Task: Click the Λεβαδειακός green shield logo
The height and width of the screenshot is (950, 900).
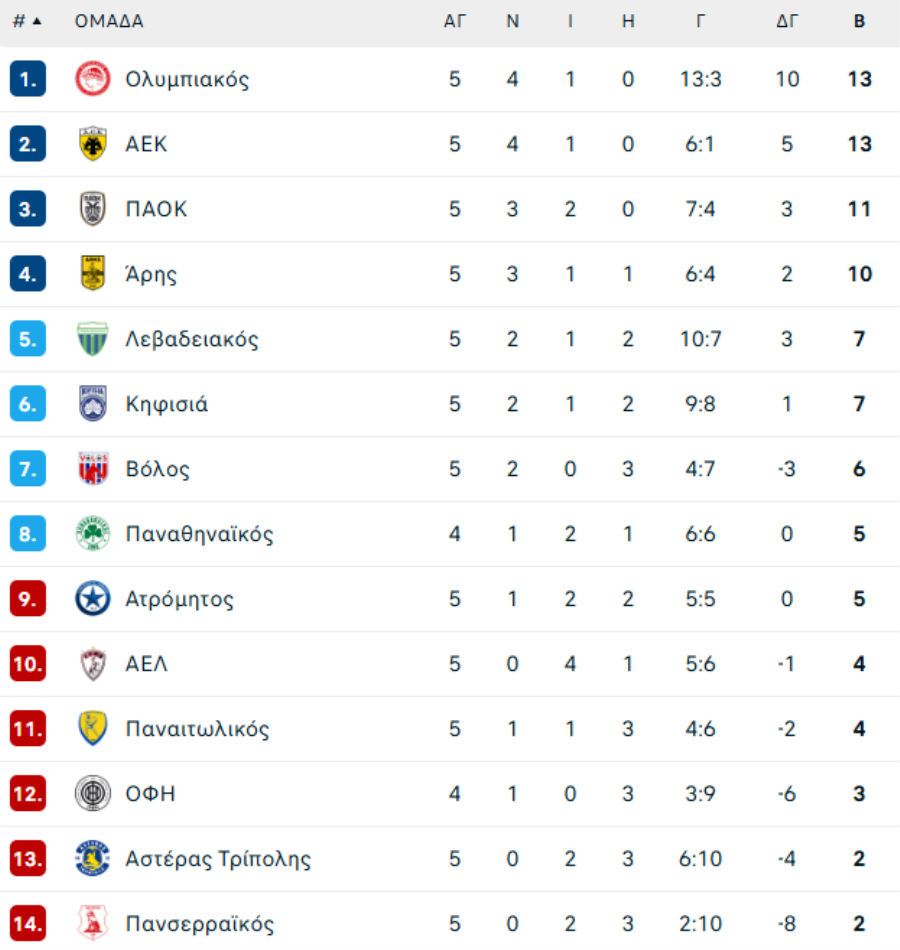Action: (93, 339)
